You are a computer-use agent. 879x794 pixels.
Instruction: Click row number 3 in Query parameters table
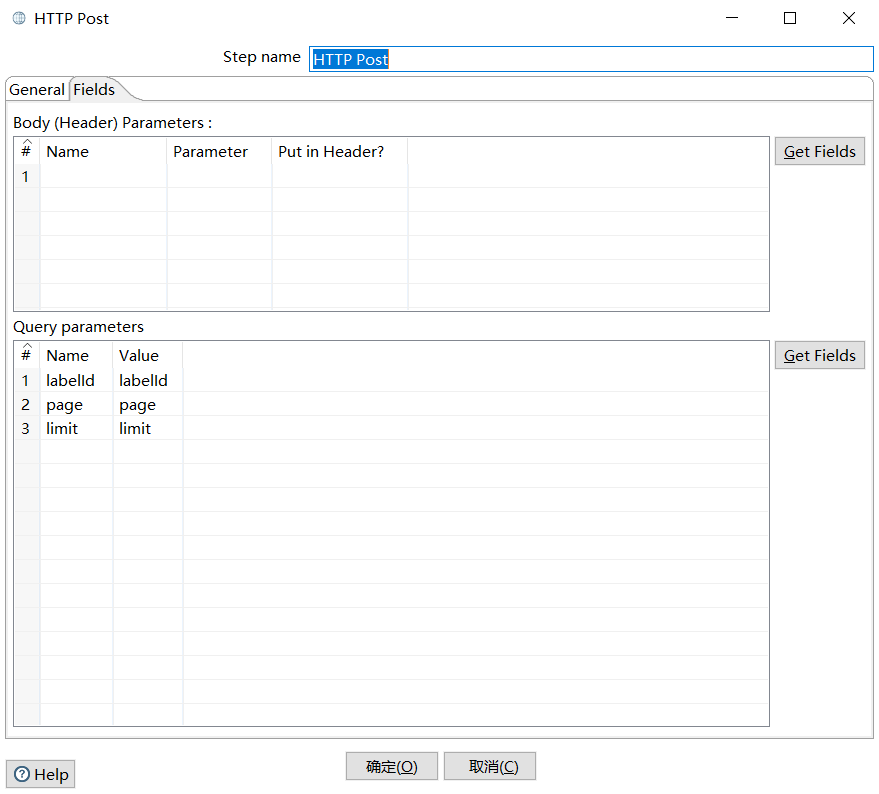point(26,428)
